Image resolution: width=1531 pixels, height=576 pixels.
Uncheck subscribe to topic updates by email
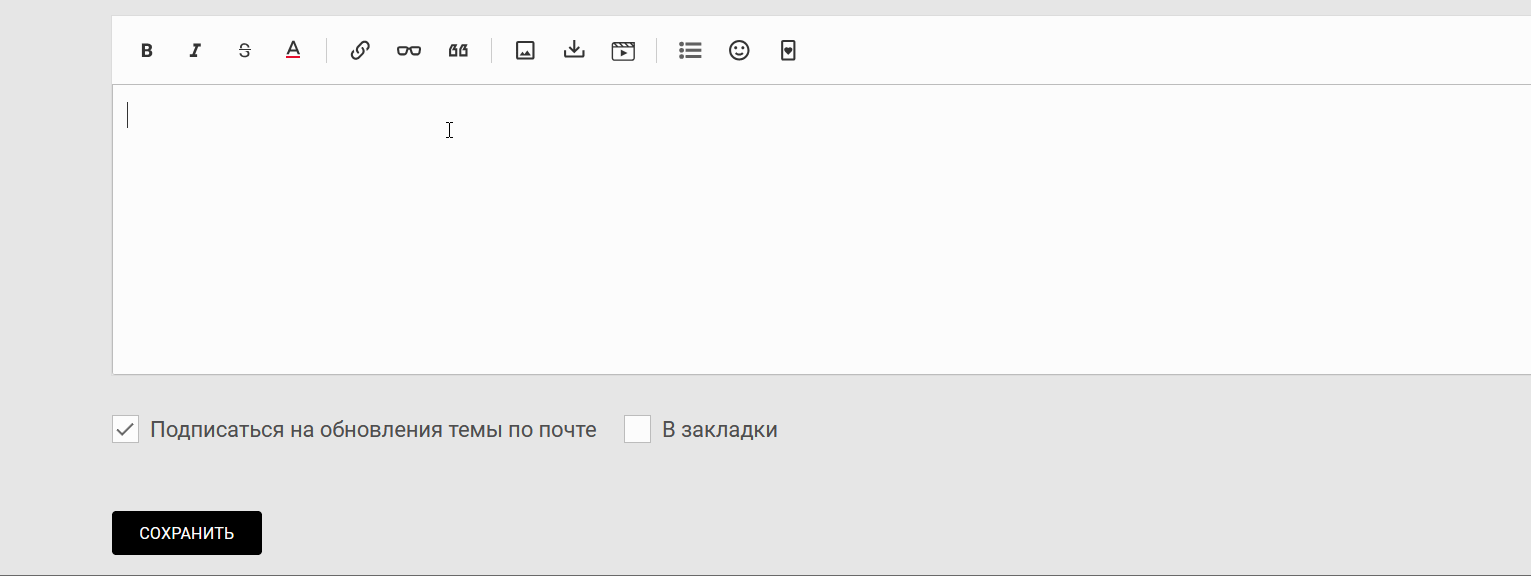pyautogui.click(x=125, y=430)
